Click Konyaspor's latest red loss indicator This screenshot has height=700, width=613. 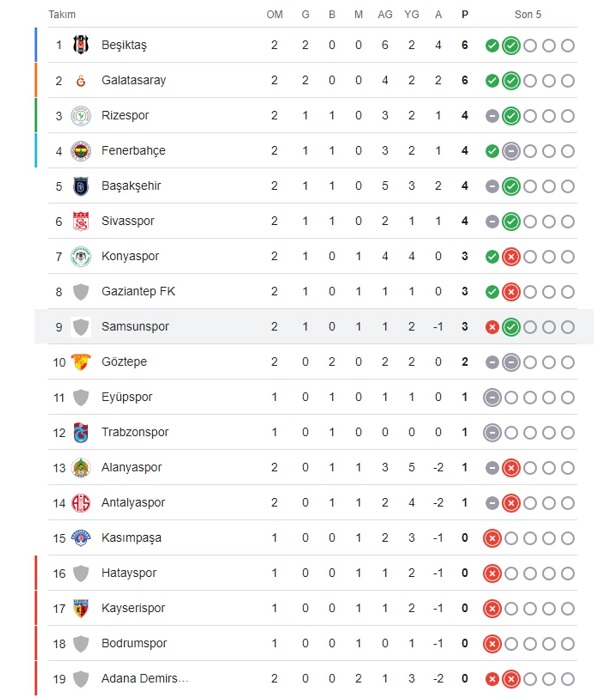(511, 257)
